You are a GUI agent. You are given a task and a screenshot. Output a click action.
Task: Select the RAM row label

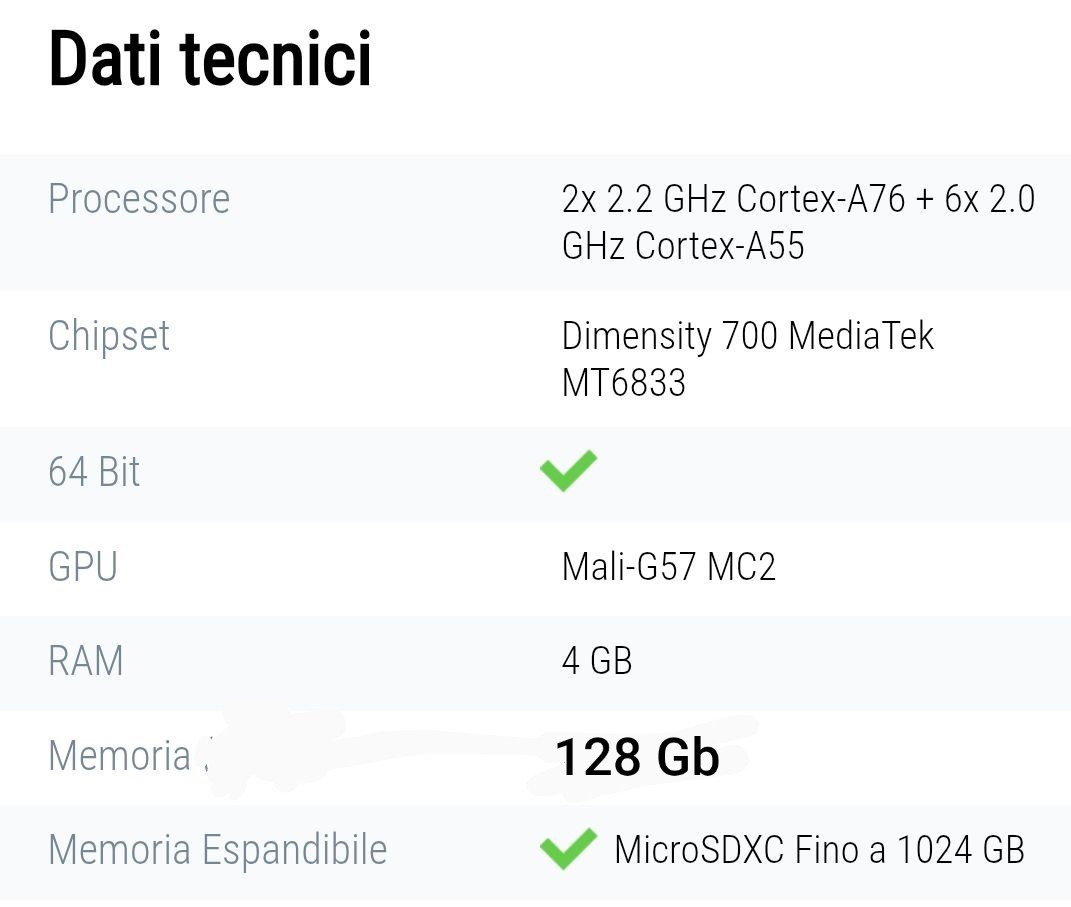click(x=86, y=661)
